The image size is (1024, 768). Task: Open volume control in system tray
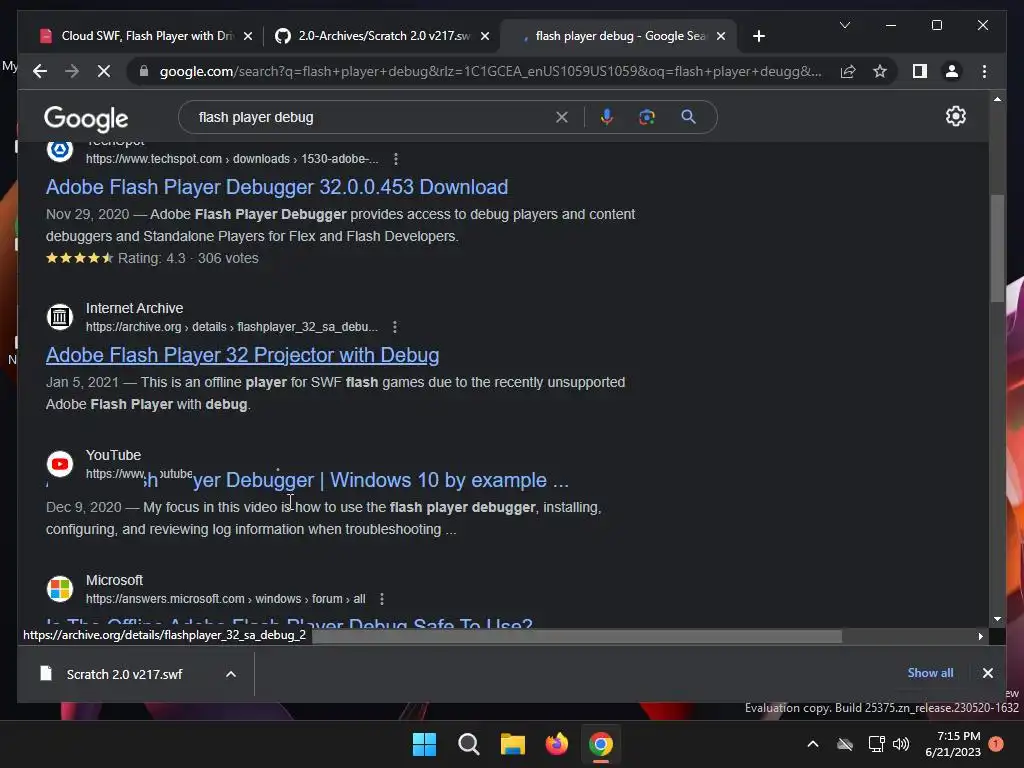click(901, 744)
